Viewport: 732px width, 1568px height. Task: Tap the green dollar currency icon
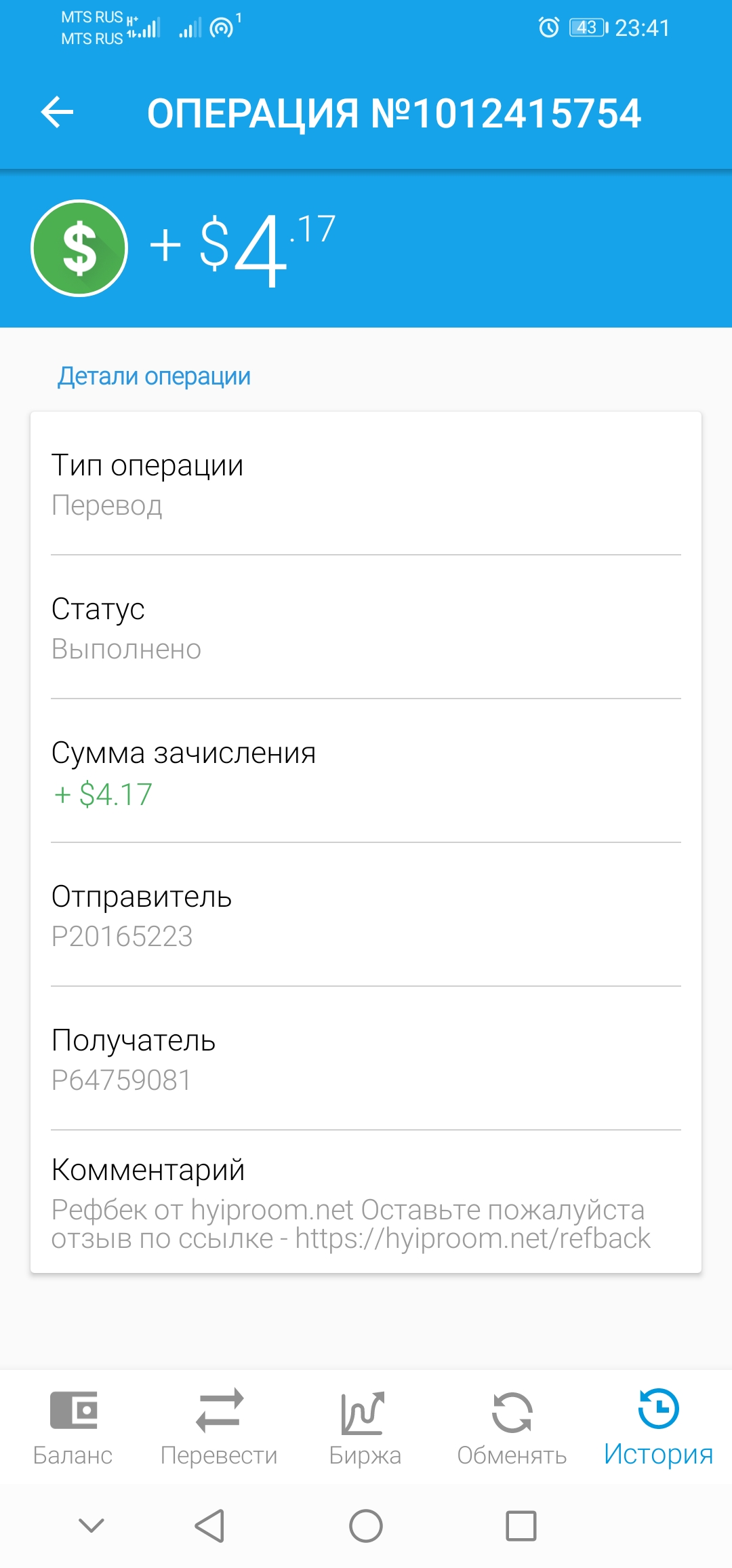pos(79,248)
